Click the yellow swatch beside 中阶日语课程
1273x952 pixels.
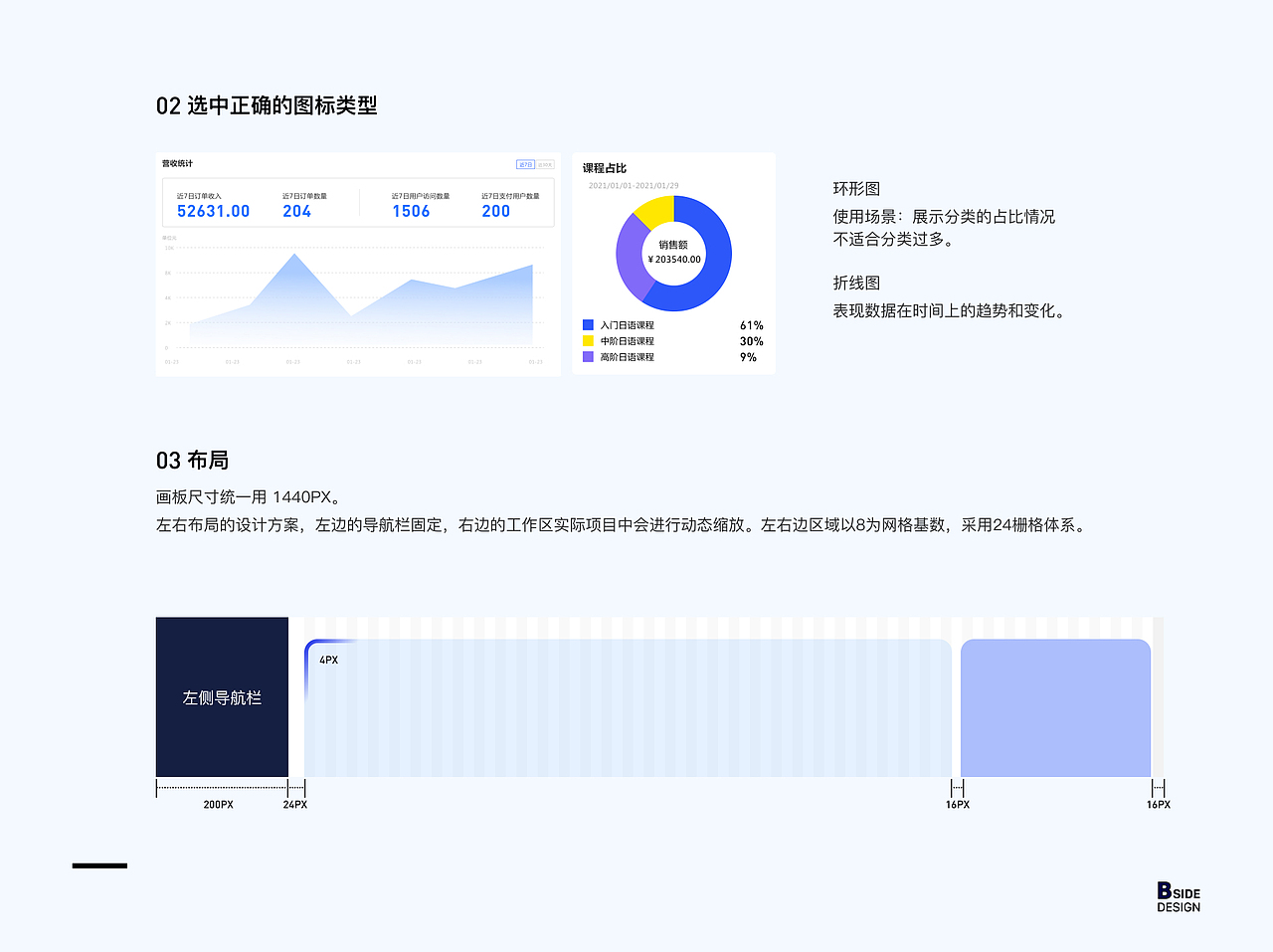[x=588, y=341]
